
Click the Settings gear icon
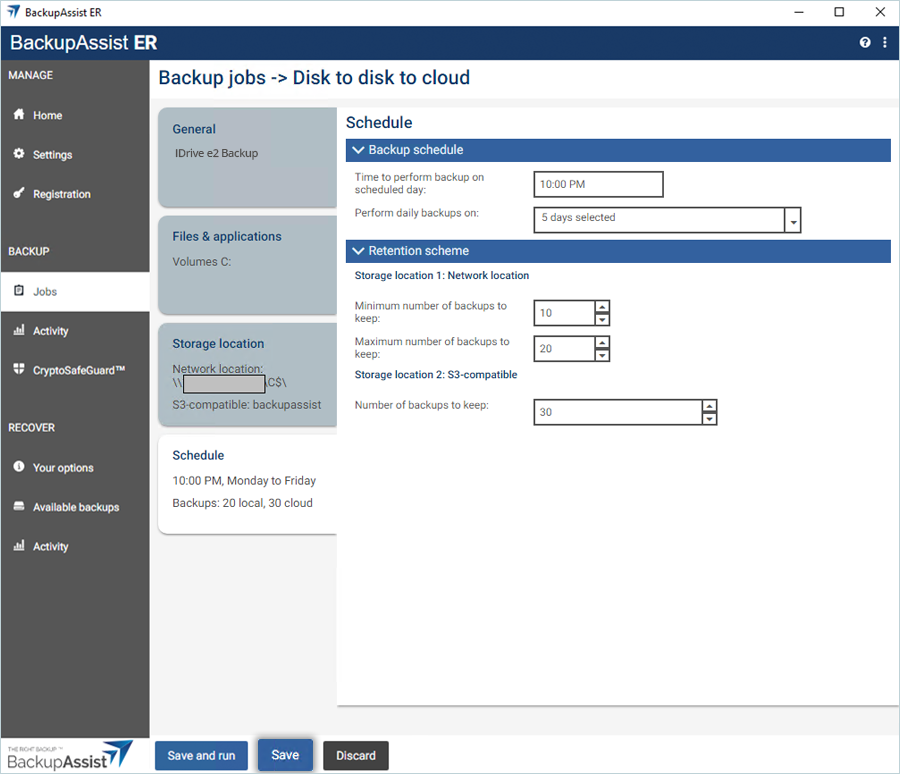(19, 154)
